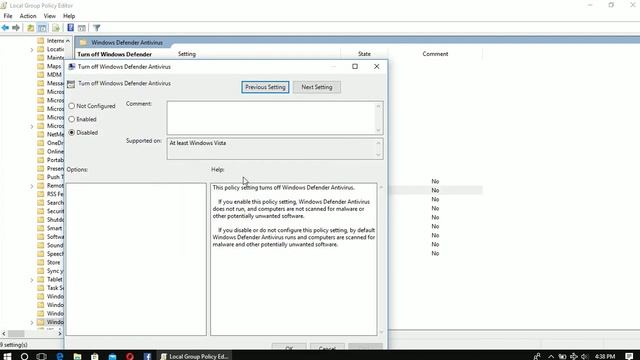
Task: Select the Online folder in tree
Action: coord(55,151)
